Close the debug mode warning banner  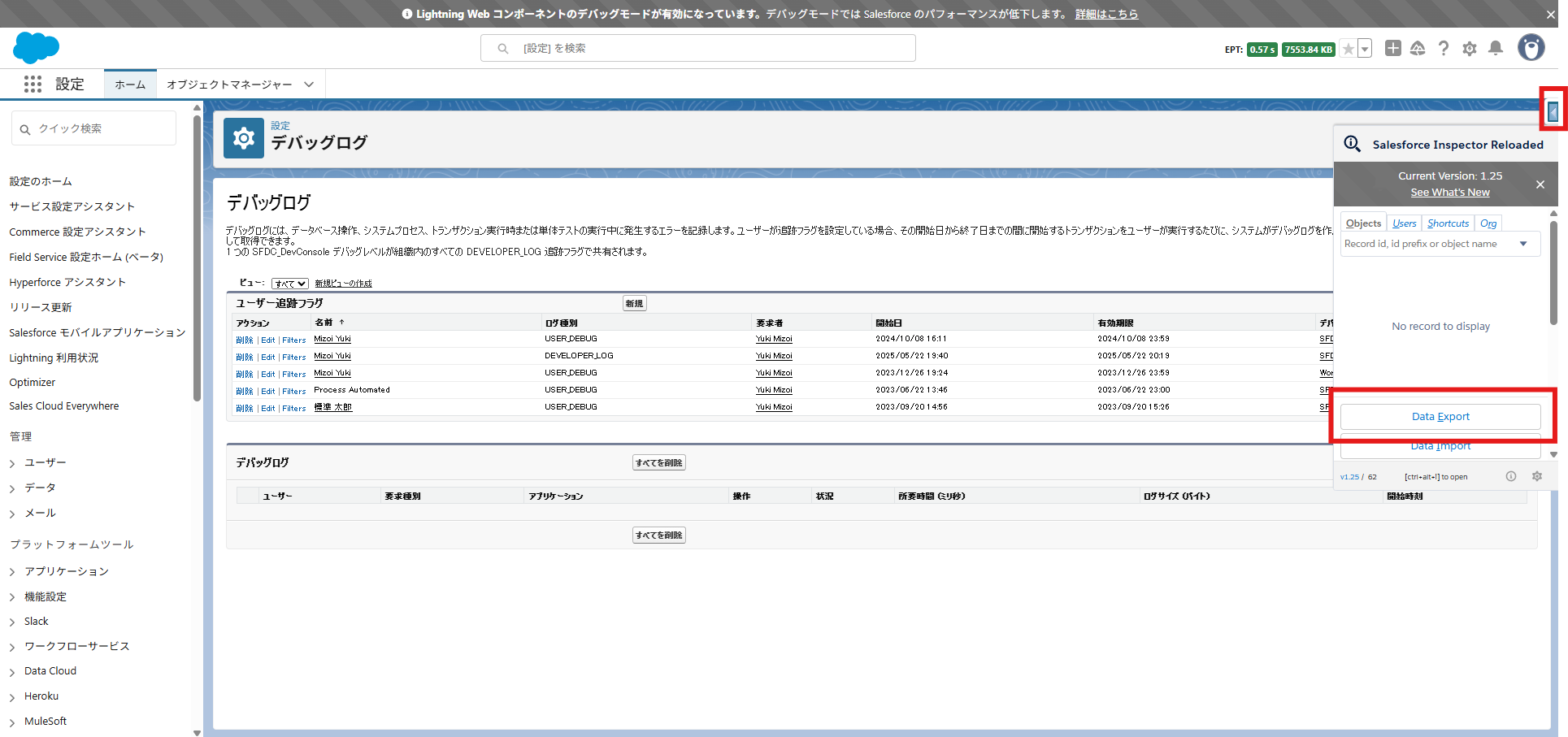tap(1551, 14)
